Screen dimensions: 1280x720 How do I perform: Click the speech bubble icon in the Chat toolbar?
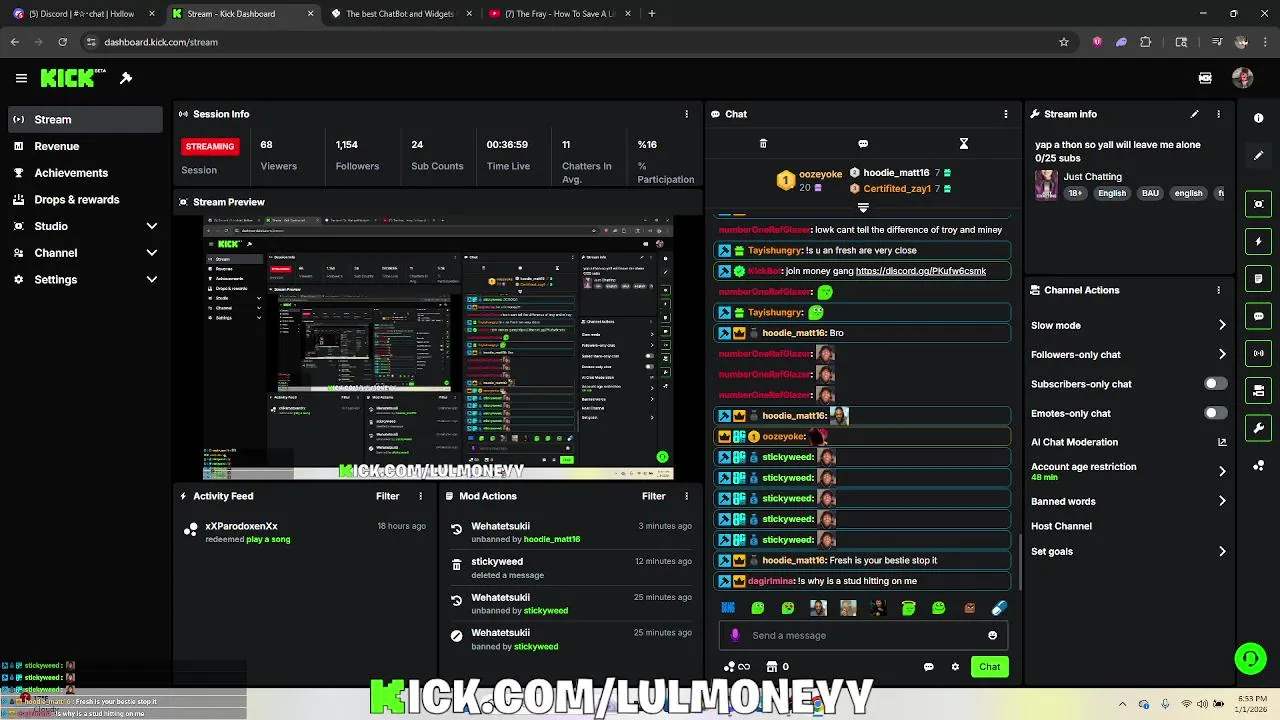(863, 144)
